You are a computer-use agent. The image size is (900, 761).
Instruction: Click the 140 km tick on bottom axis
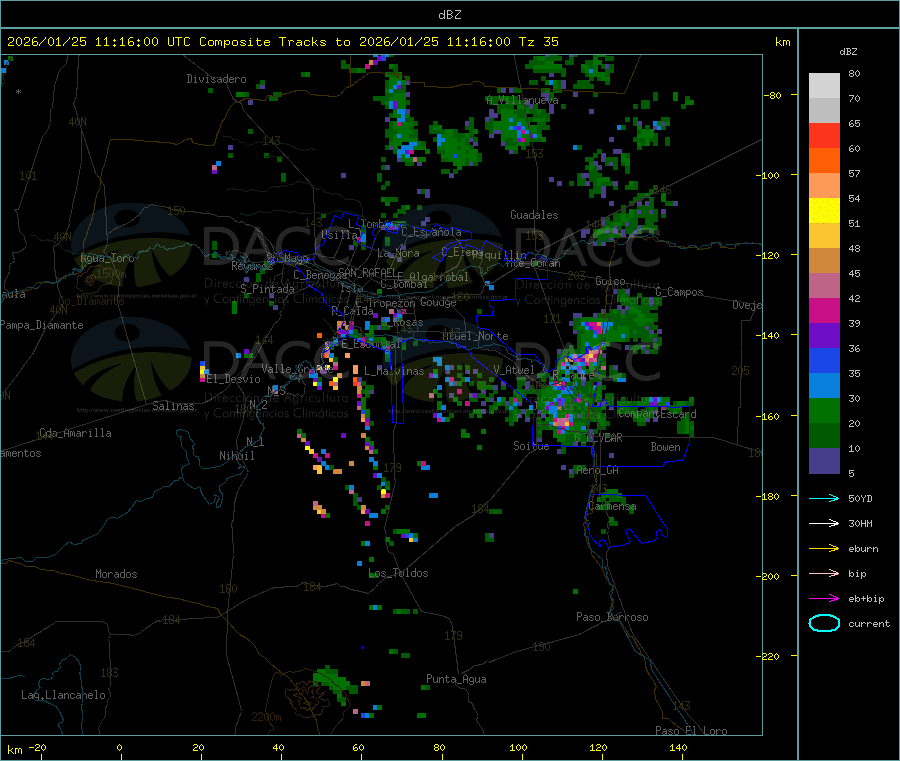(x=678, y=747)
